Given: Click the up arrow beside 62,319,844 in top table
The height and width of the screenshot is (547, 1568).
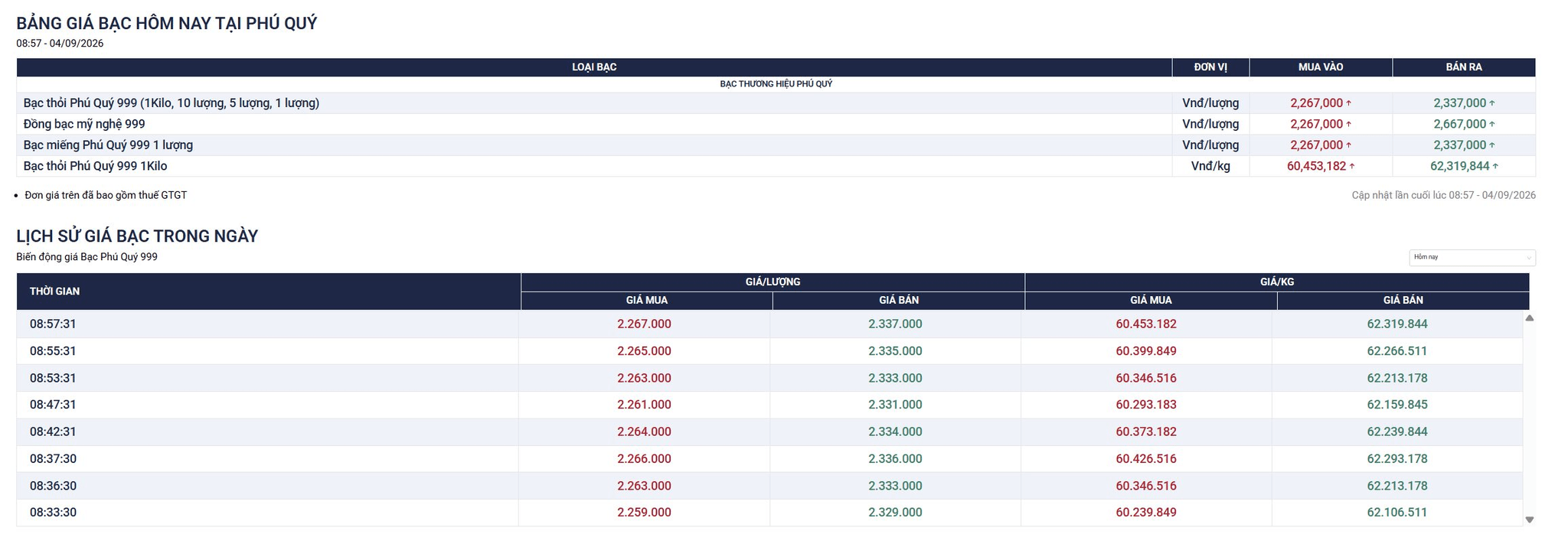Looking at the screenshot, I should pyautogui.click(x=1495, y=166).
